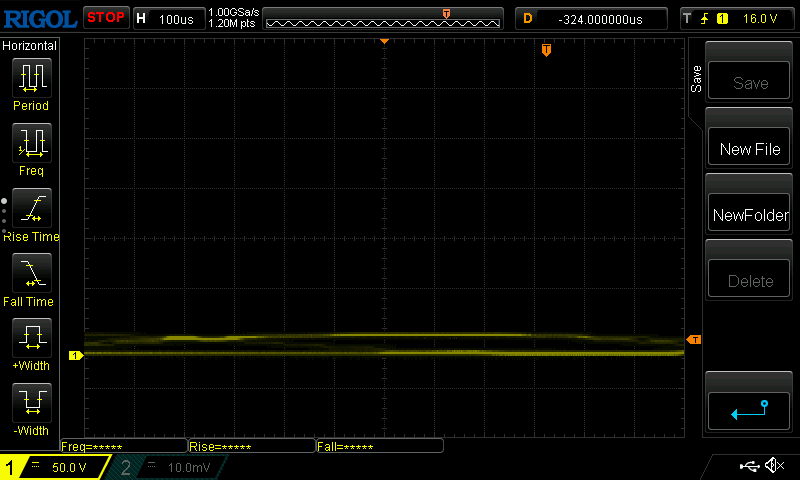Click the USB connection status icon
This screenshot has width=800, height=480.
pyautogui.click(x=749, y=466)
